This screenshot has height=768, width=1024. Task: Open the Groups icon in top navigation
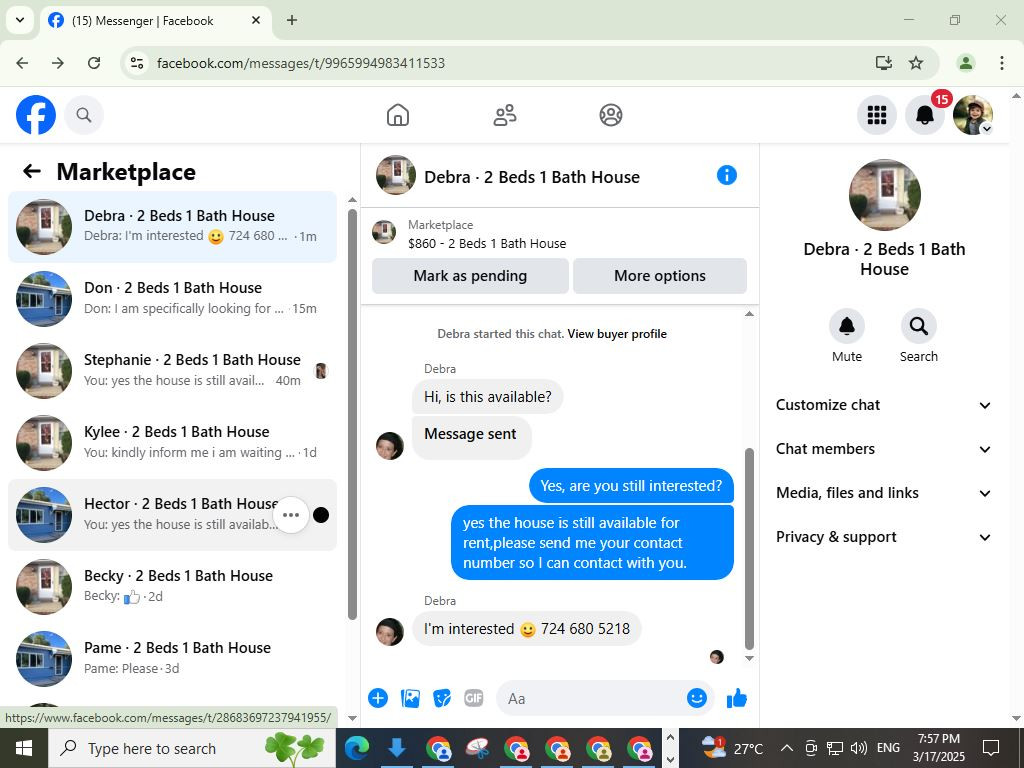[611, 115]
